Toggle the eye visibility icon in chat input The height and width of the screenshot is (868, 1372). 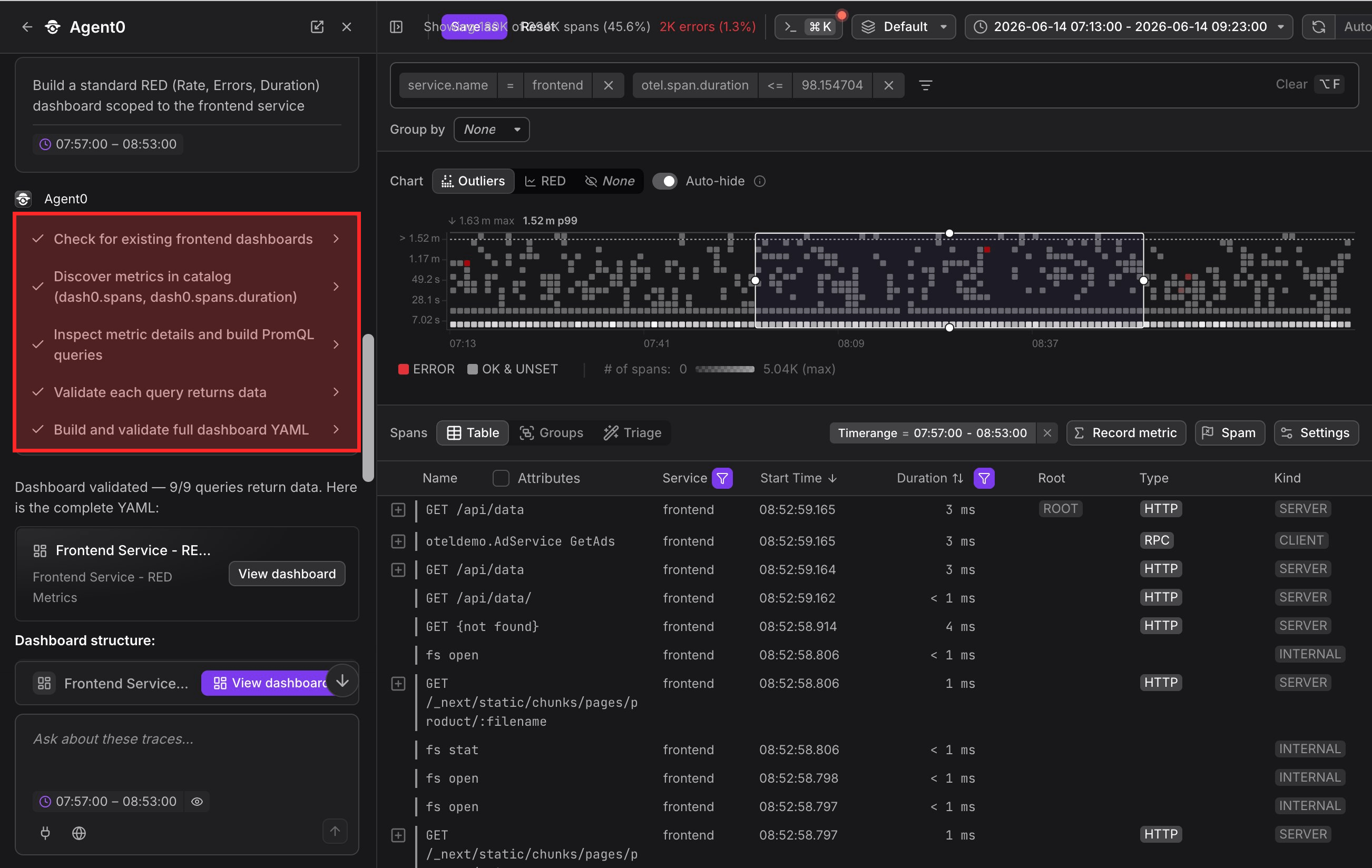197,801
